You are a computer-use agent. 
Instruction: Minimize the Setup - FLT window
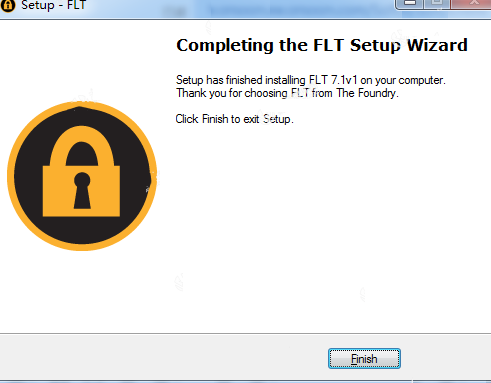410,3
